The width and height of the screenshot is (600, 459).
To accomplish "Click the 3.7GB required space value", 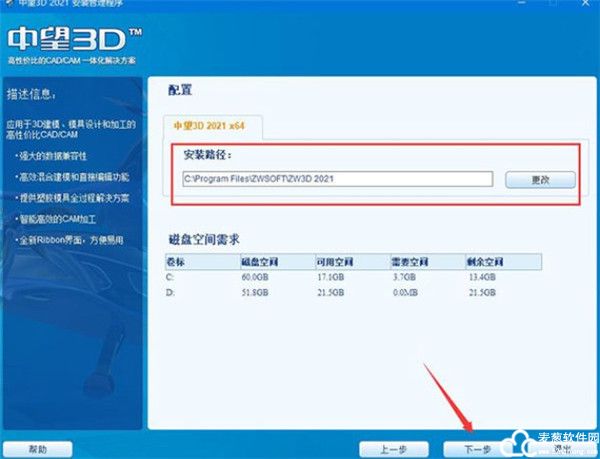I will pyautogui.click(x=404, y=277).
